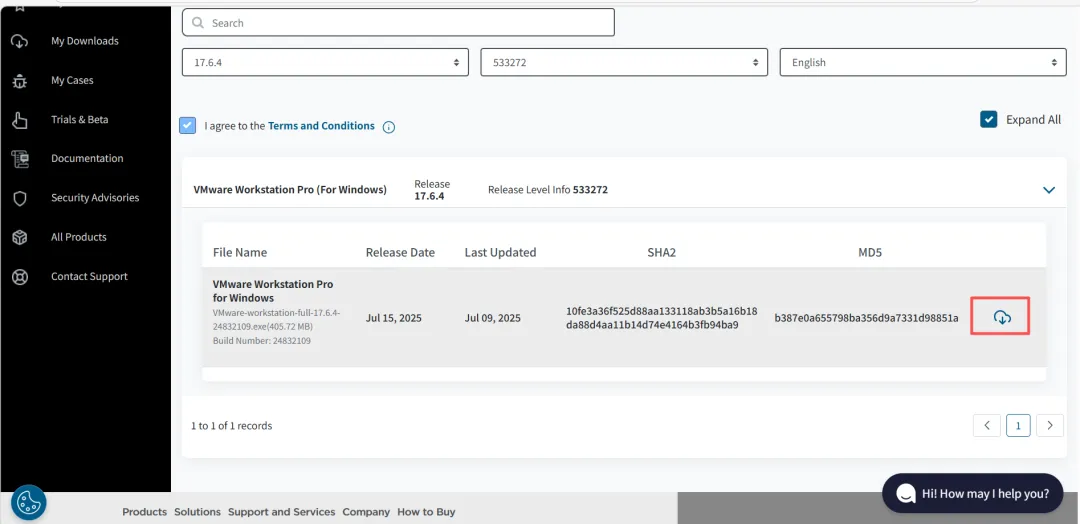The width and height of the screenshot is (1080, 524).
Task: Open the cookie preferences icon
Action: [x=28, y=503]
